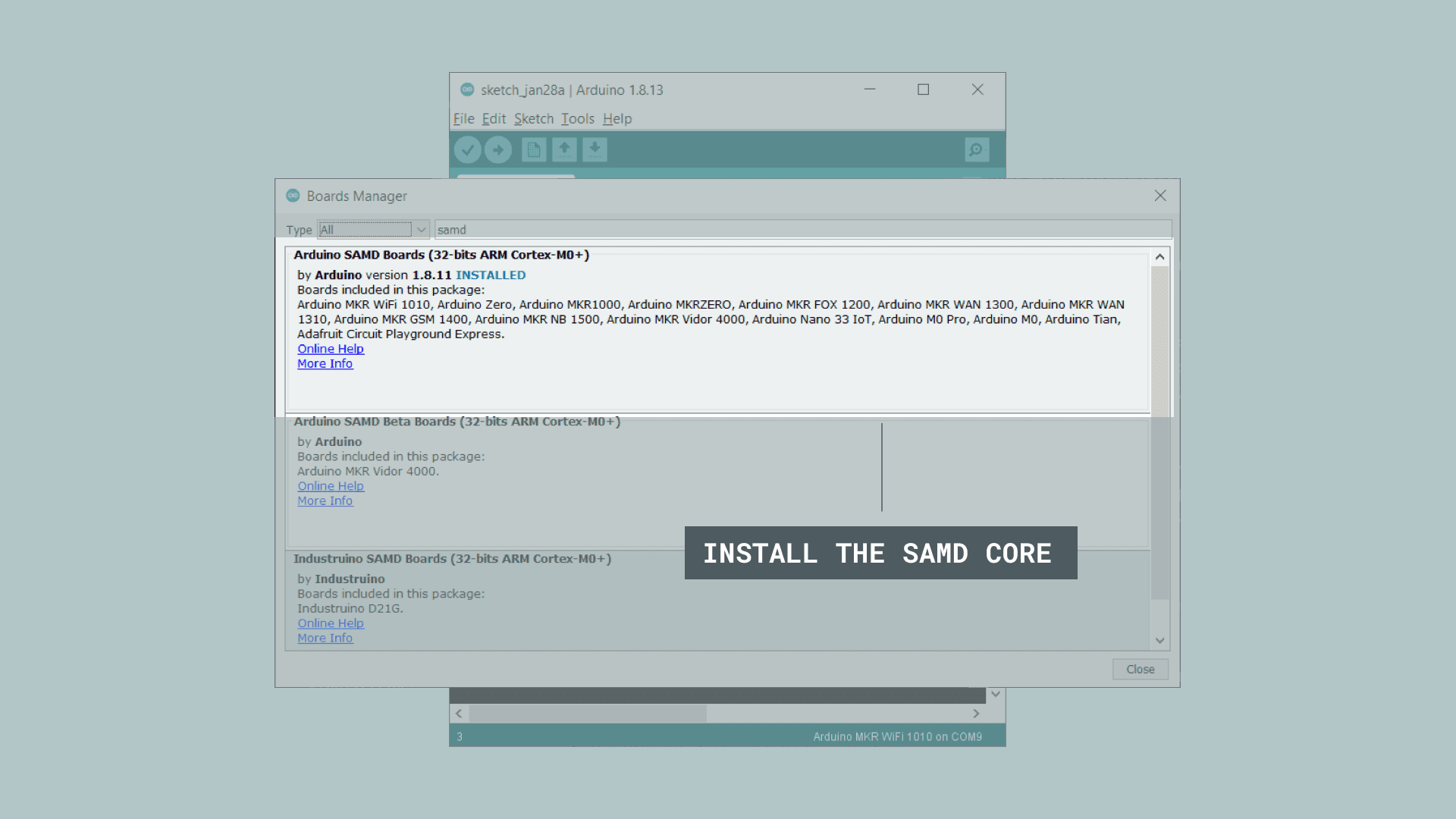The width and height of the screenshot is (1456, 819).
Task: Select the samd search input field
Action: tap(800, 229)
